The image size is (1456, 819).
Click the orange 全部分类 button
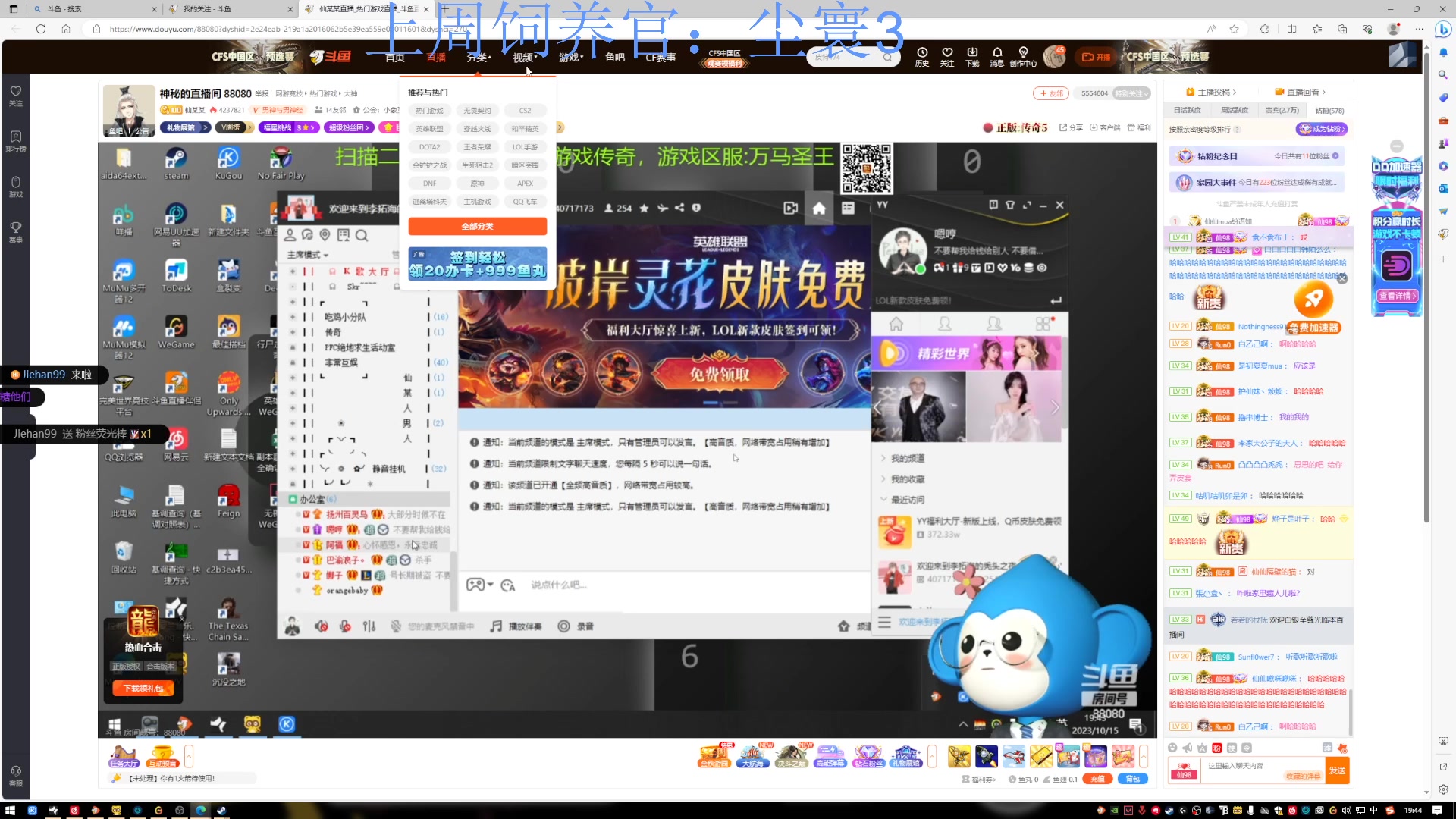tap(477, 226)
